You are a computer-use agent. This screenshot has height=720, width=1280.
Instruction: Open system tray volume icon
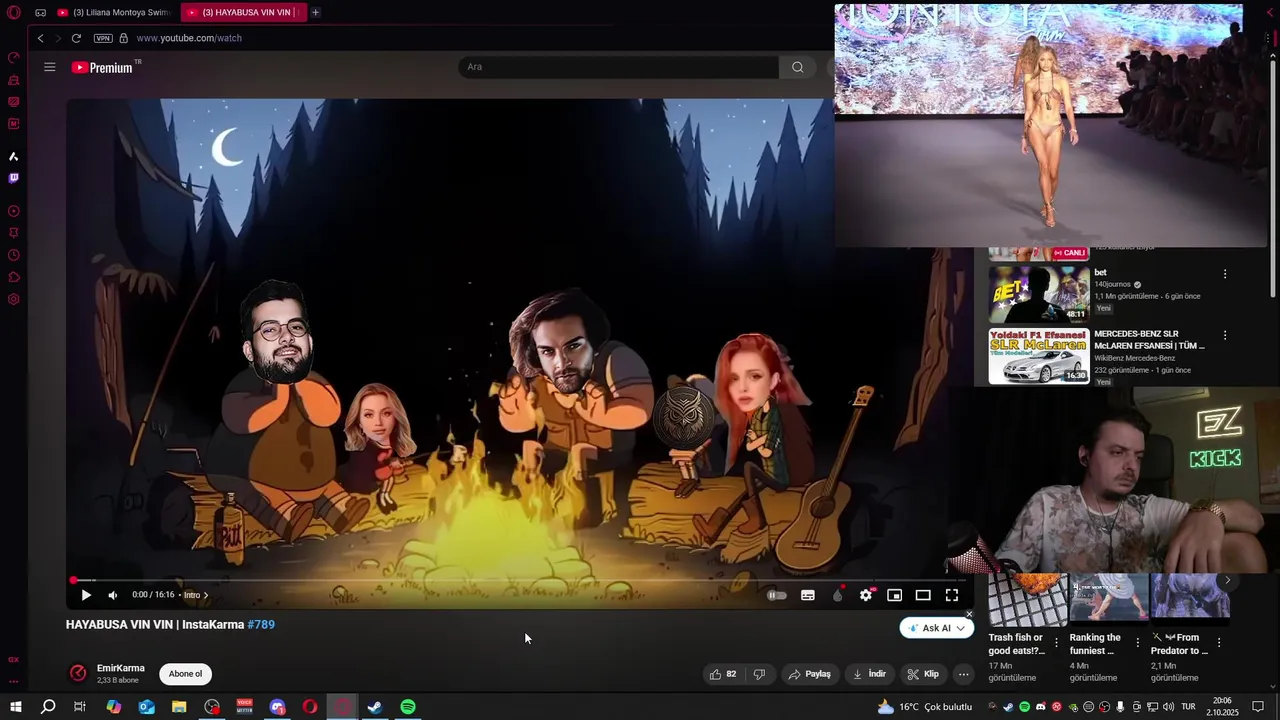point(1168,707)
